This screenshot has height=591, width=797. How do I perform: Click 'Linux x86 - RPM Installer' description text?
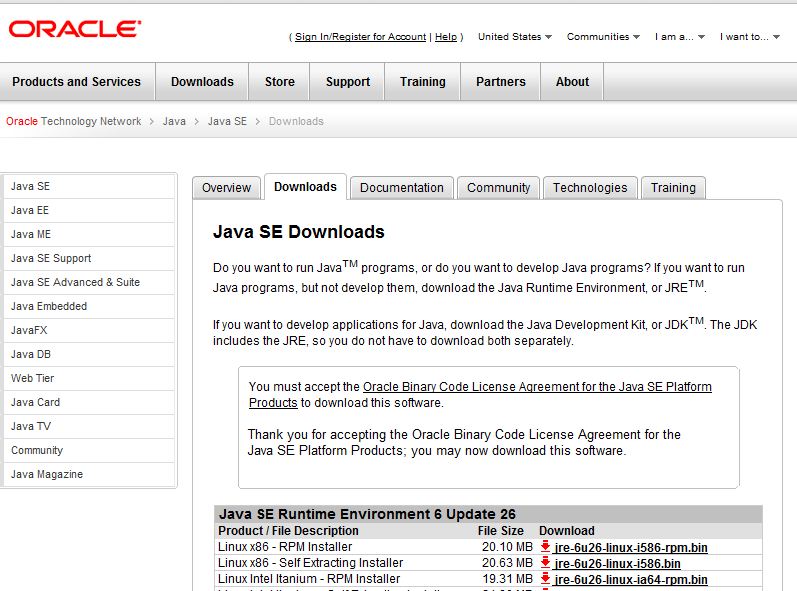285,547
